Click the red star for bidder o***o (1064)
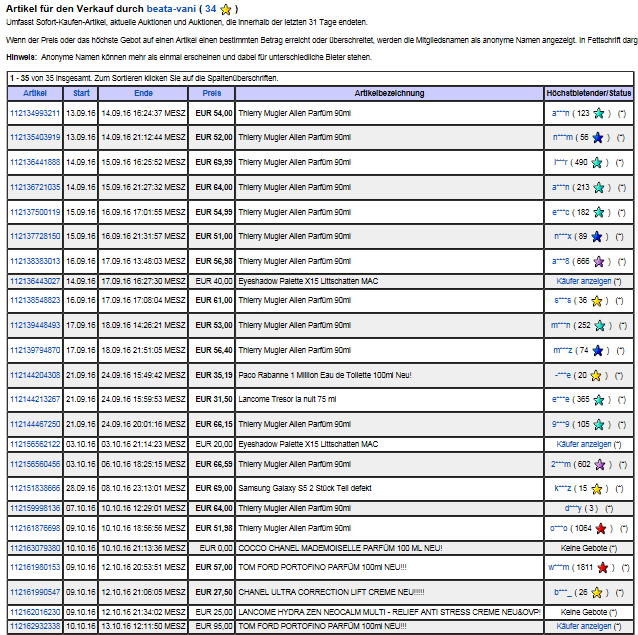This screenshot has width=638, height=635. coord(601,528)
